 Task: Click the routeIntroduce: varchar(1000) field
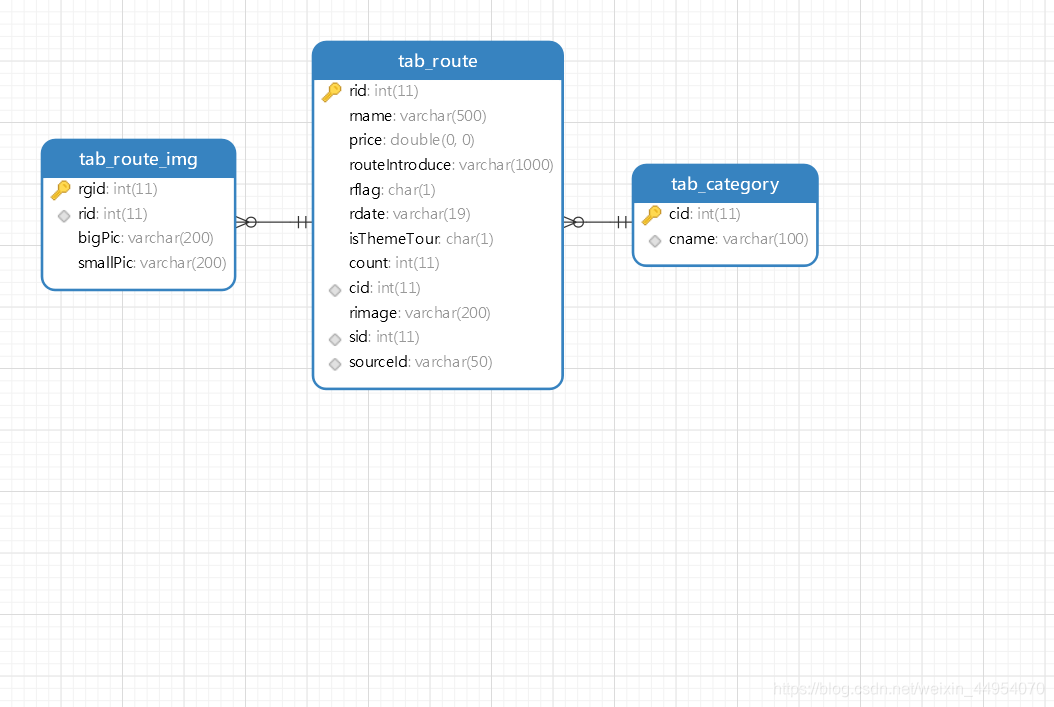(x=451, y=165)
